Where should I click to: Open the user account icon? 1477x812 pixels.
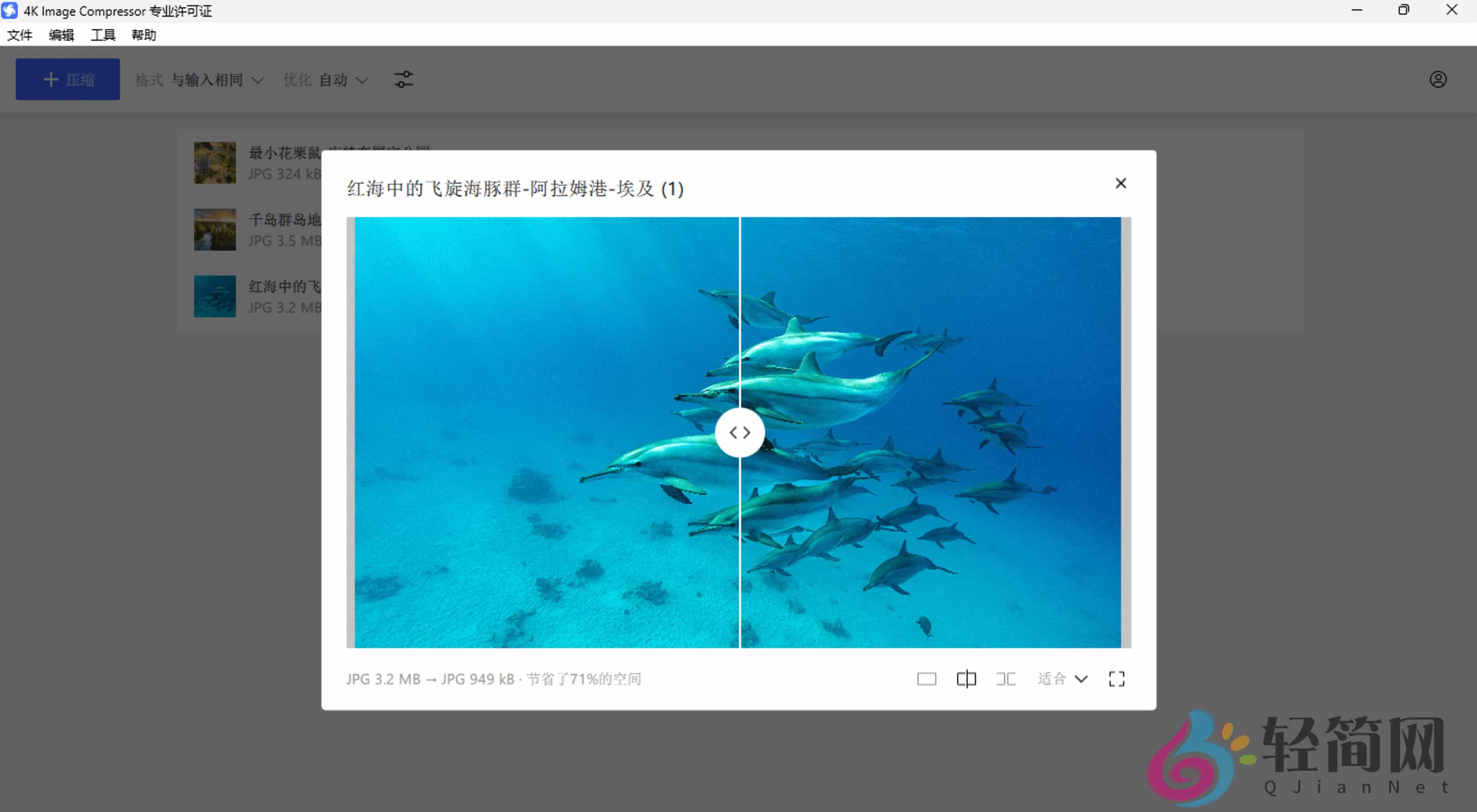coord(1438,79)
